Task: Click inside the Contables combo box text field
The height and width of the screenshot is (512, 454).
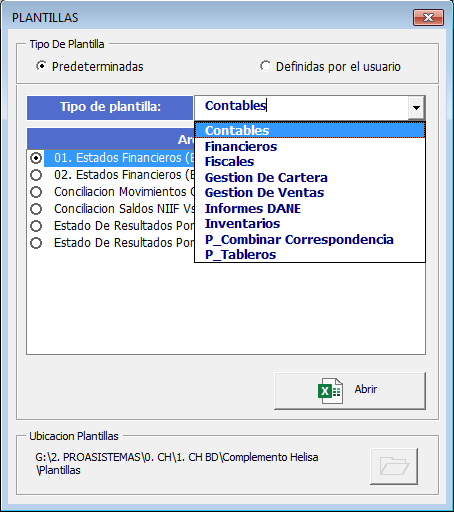Action: coord(302,107)
